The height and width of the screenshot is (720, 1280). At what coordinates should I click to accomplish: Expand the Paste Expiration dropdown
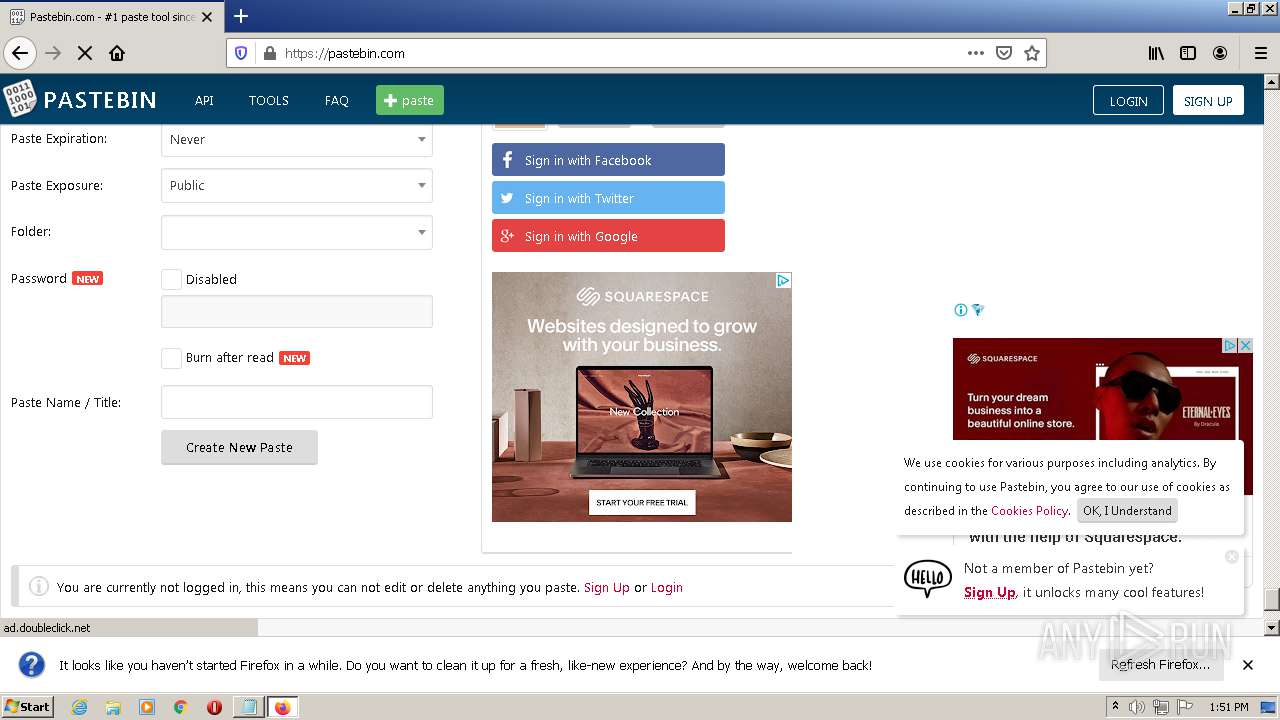tap(297, 139)
